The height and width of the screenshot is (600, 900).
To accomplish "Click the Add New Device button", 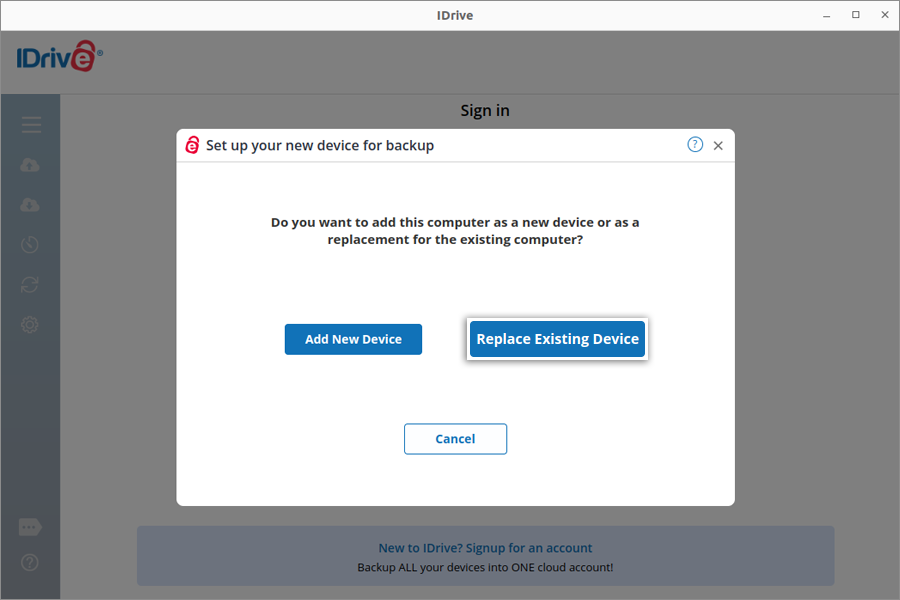I will point(353,339).
